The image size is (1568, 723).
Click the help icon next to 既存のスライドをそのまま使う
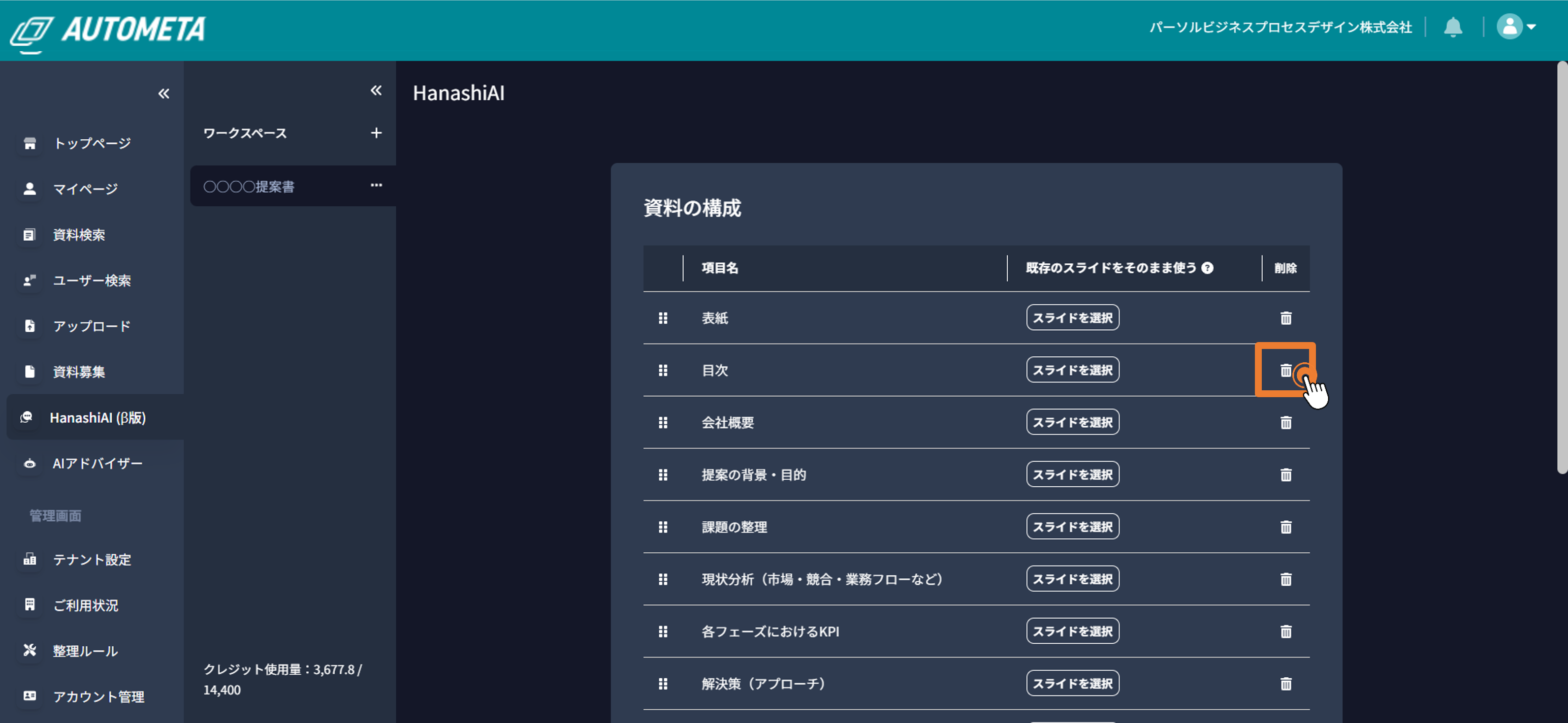pos(1208,268)
